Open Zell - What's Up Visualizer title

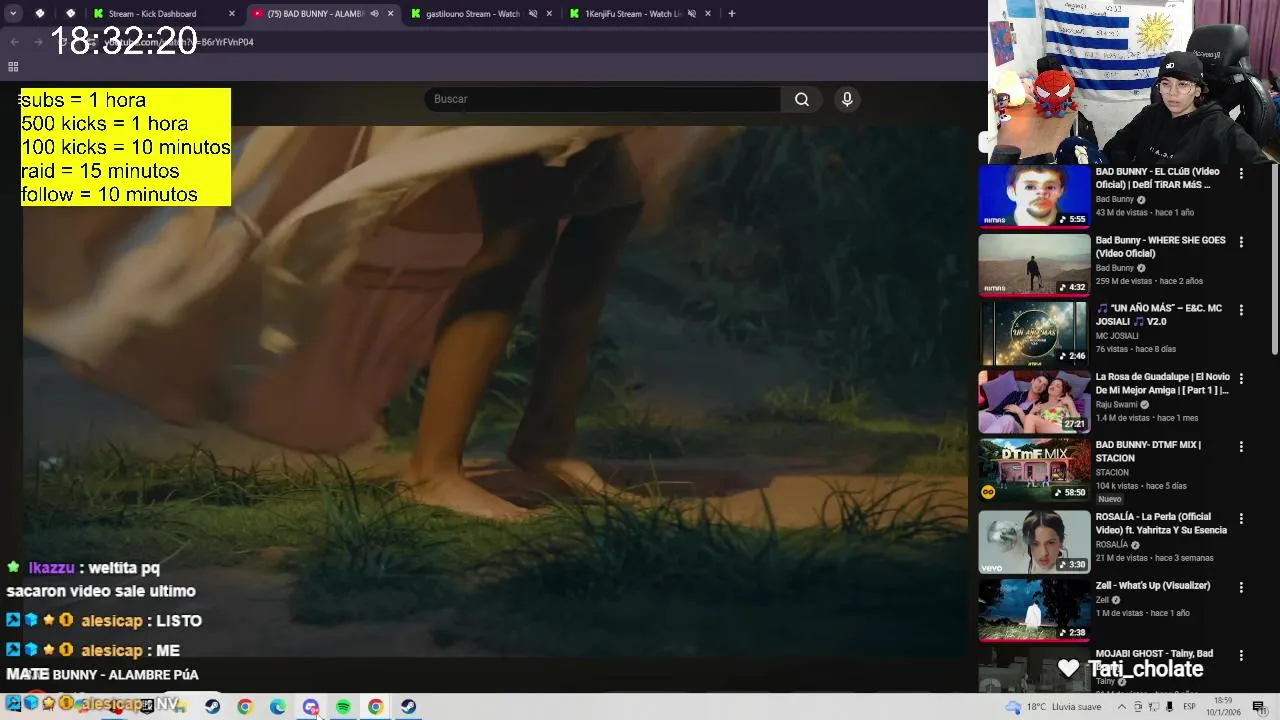[x=1152, y=586]
